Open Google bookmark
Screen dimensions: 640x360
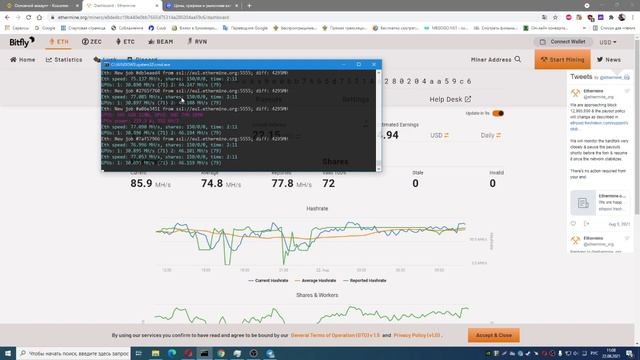[45, 28]
